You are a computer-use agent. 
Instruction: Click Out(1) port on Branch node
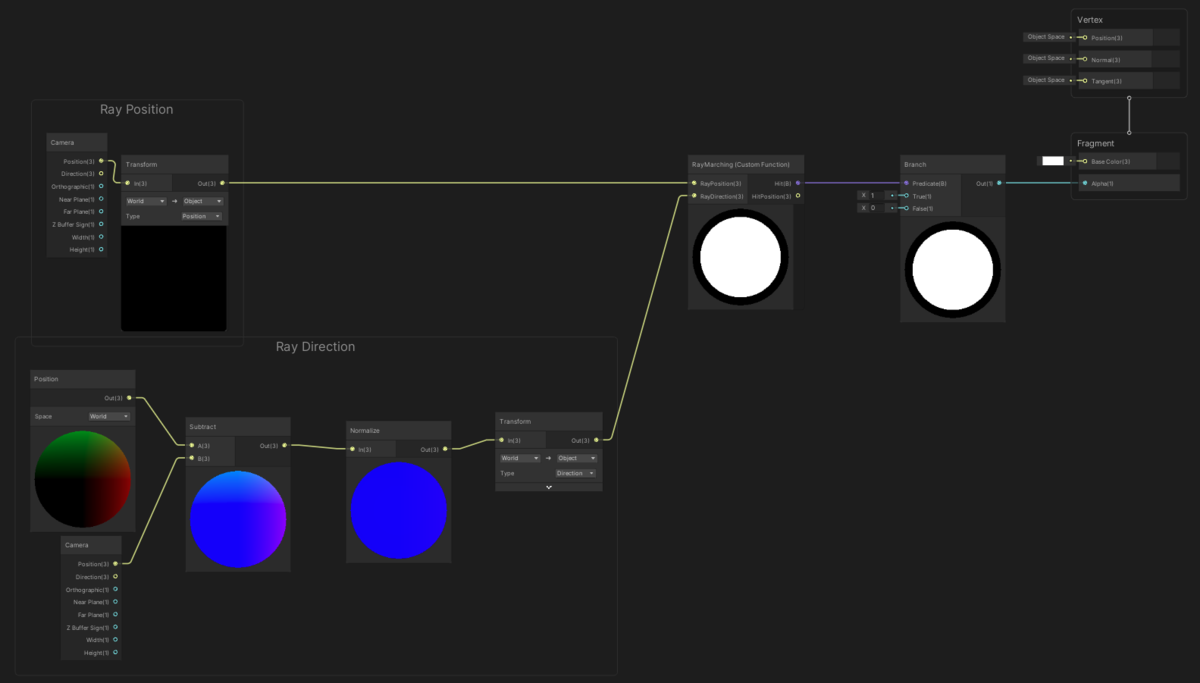click(999, 183)
